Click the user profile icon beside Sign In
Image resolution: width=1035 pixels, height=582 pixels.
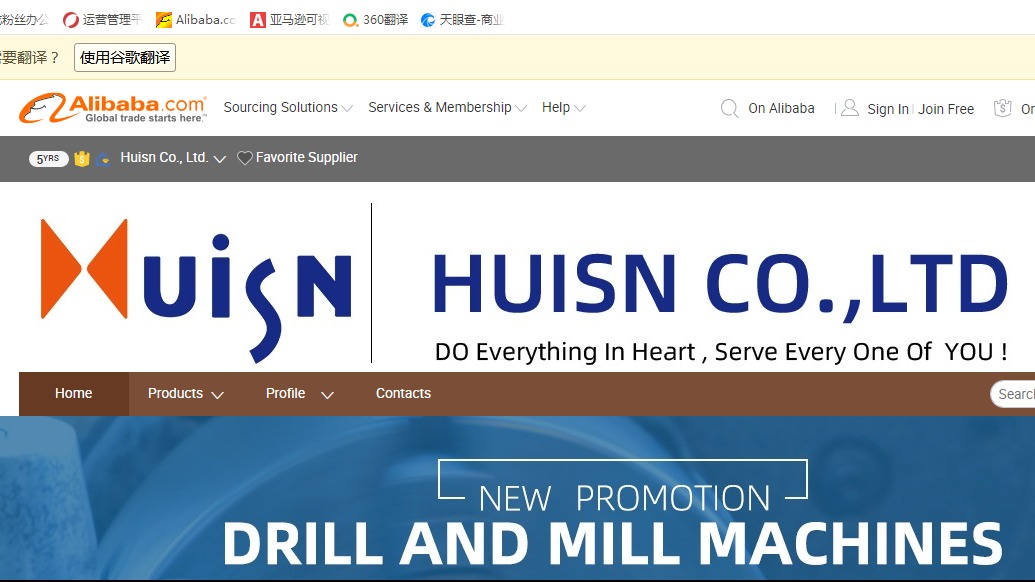click(x=850, y=108)
